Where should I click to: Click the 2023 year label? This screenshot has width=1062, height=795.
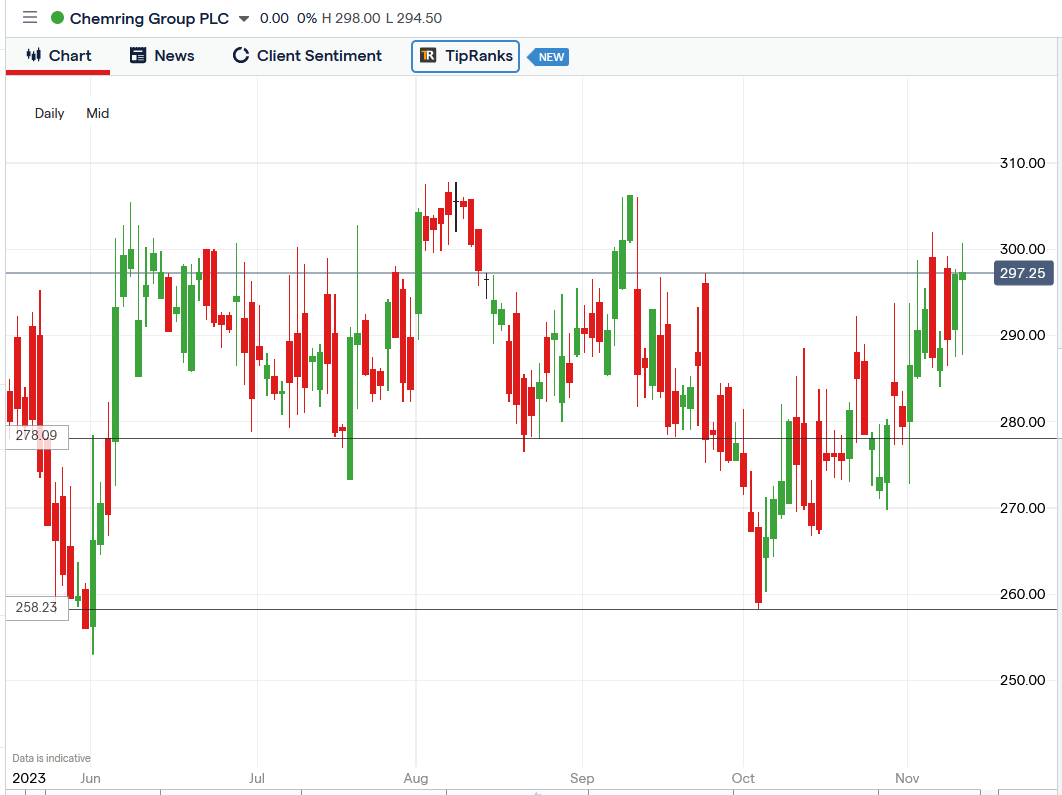click(29, 778)
